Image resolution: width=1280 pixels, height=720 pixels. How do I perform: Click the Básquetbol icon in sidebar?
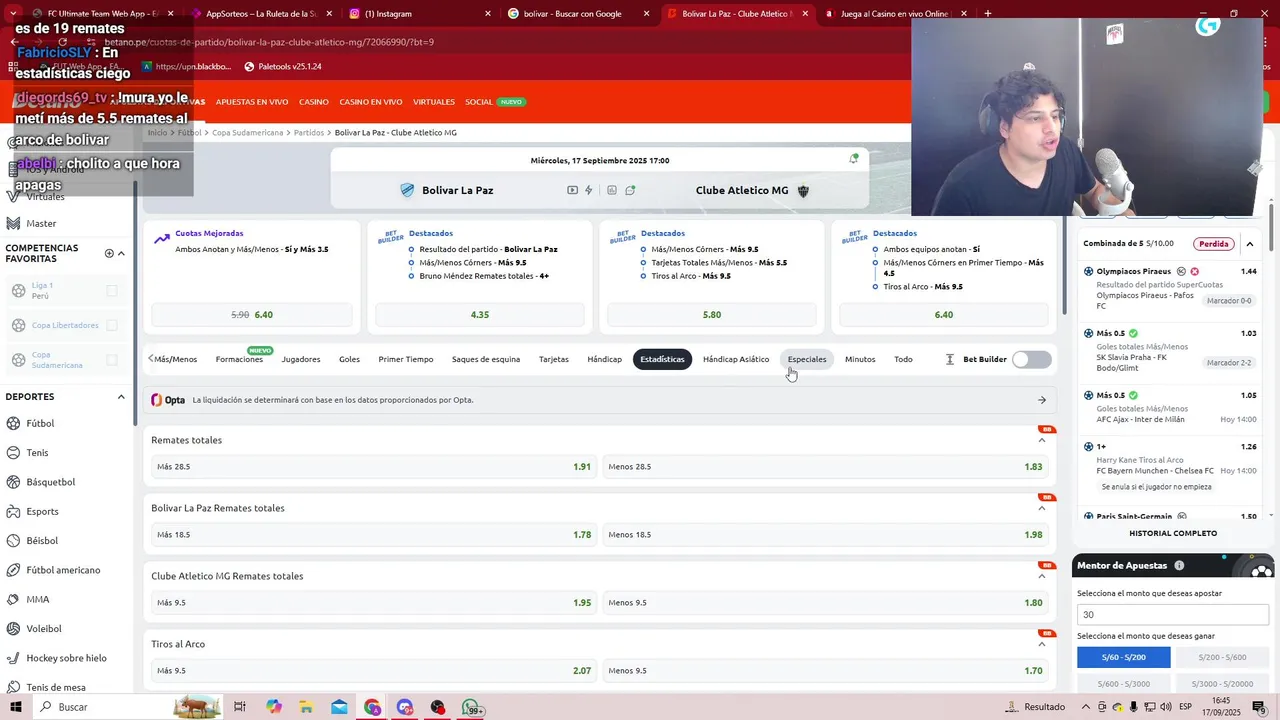(x=14, y=482)
